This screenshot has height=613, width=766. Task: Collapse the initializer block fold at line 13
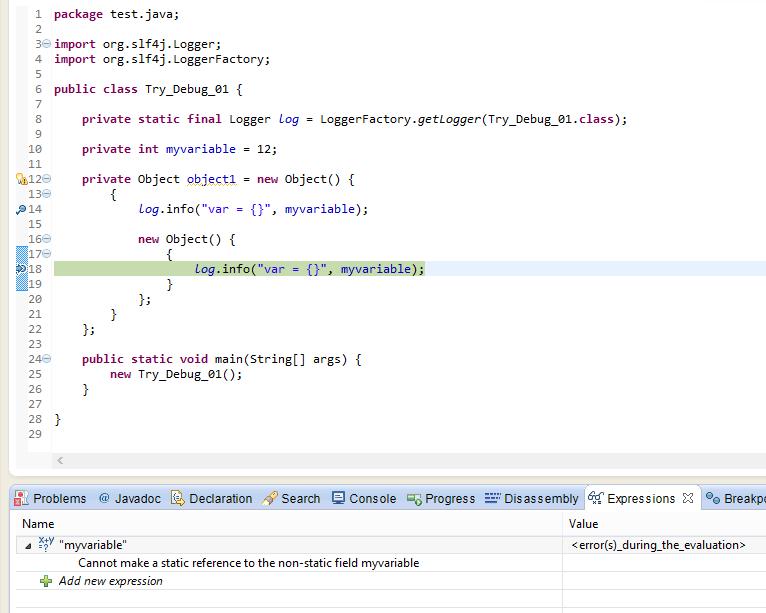46,194
